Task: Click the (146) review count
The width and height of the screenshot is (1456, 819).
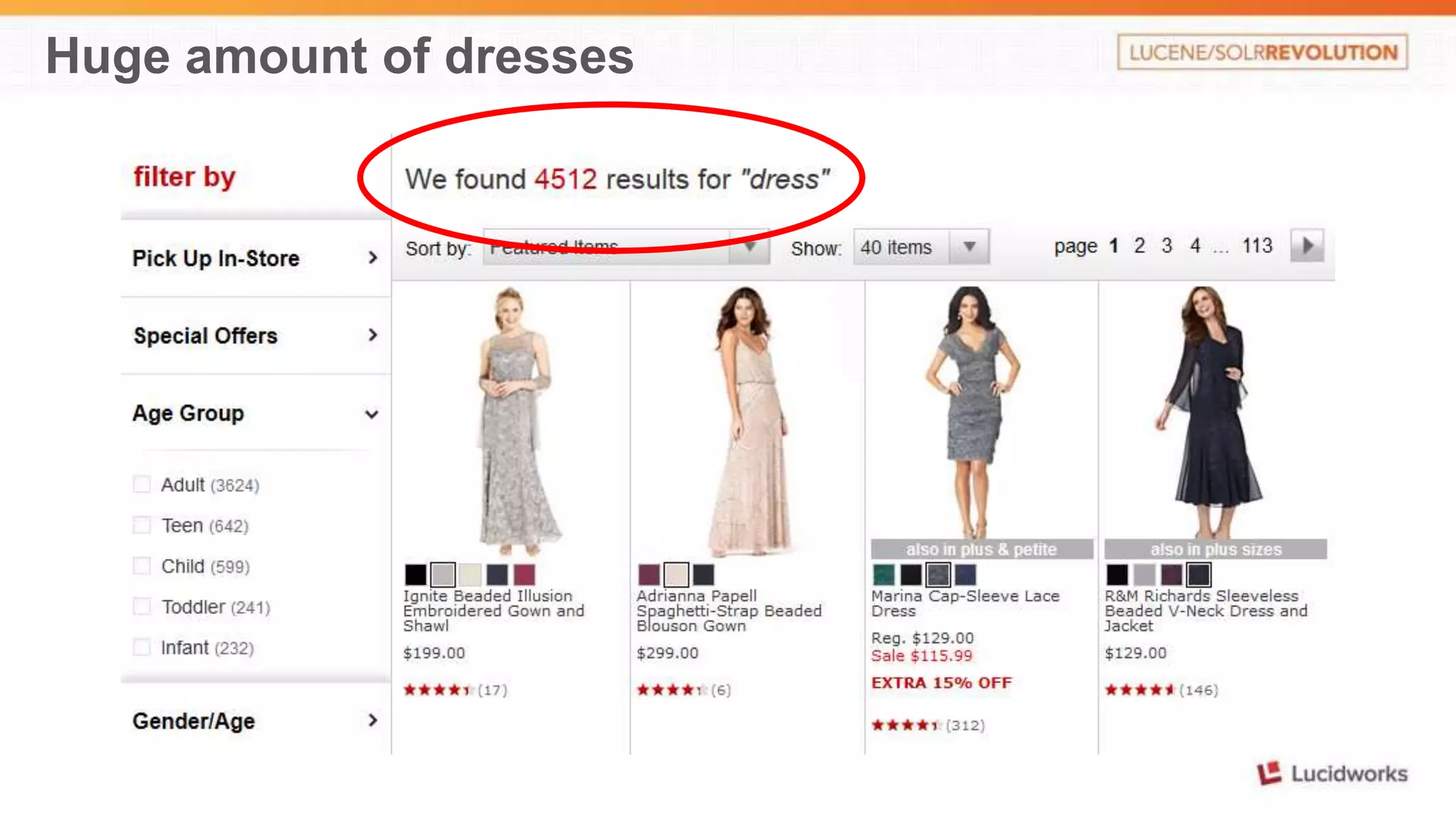Action: point(1199,690)
